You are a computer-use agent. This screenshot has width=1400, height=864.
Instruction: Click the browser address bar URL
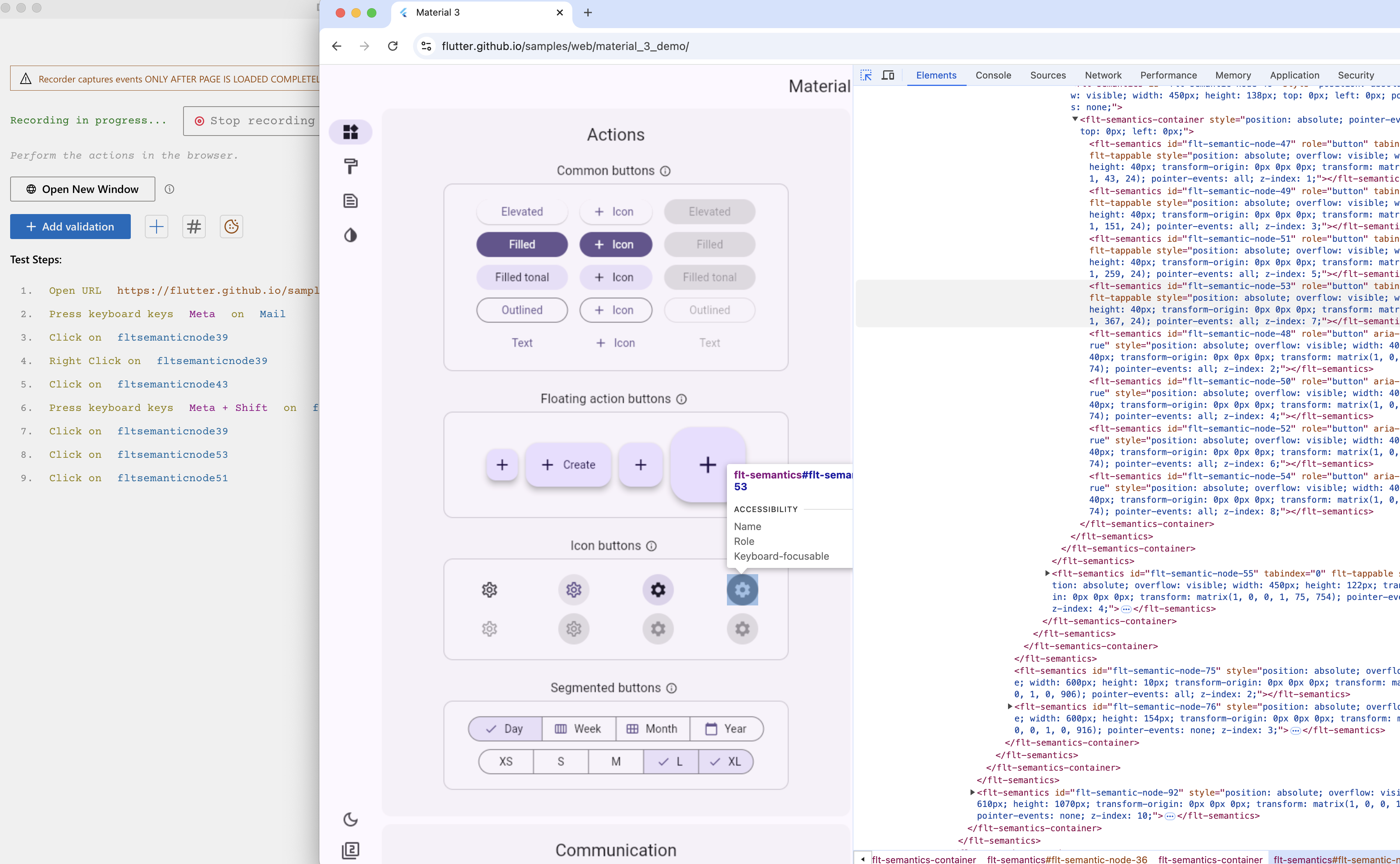pos(565,46)
